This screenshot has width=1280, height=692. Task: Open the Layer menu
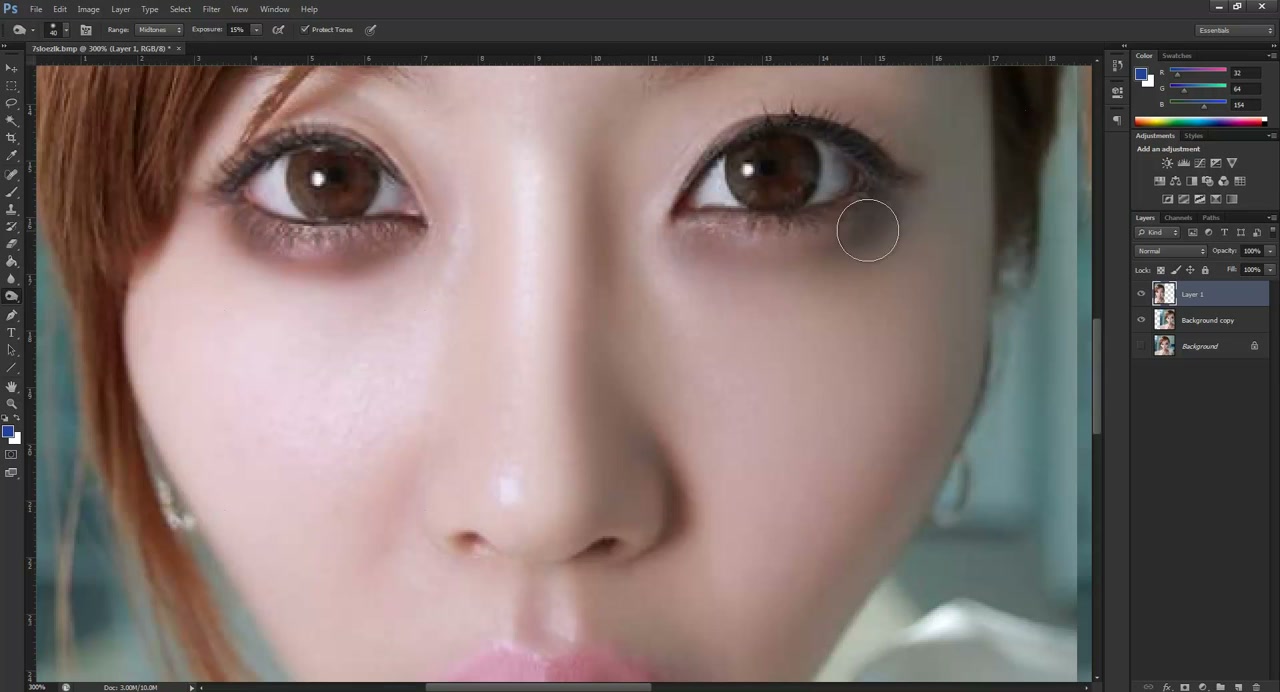(120, 9)
